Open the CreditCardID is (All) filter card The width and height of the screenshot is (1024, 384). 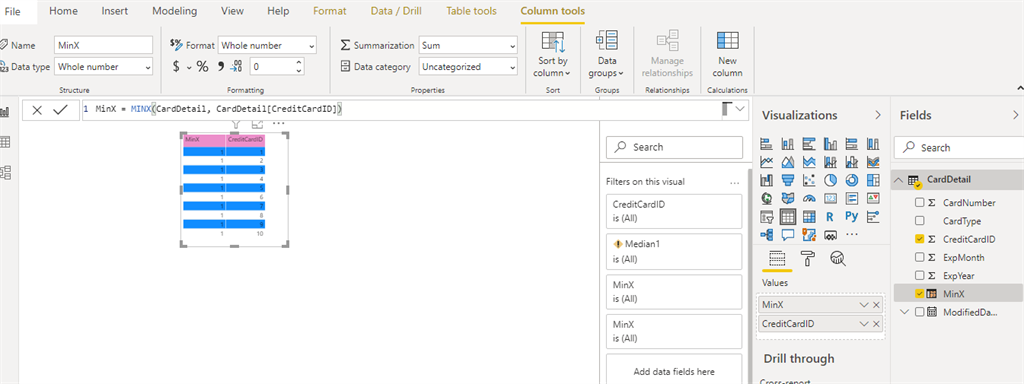click(674, 211)
